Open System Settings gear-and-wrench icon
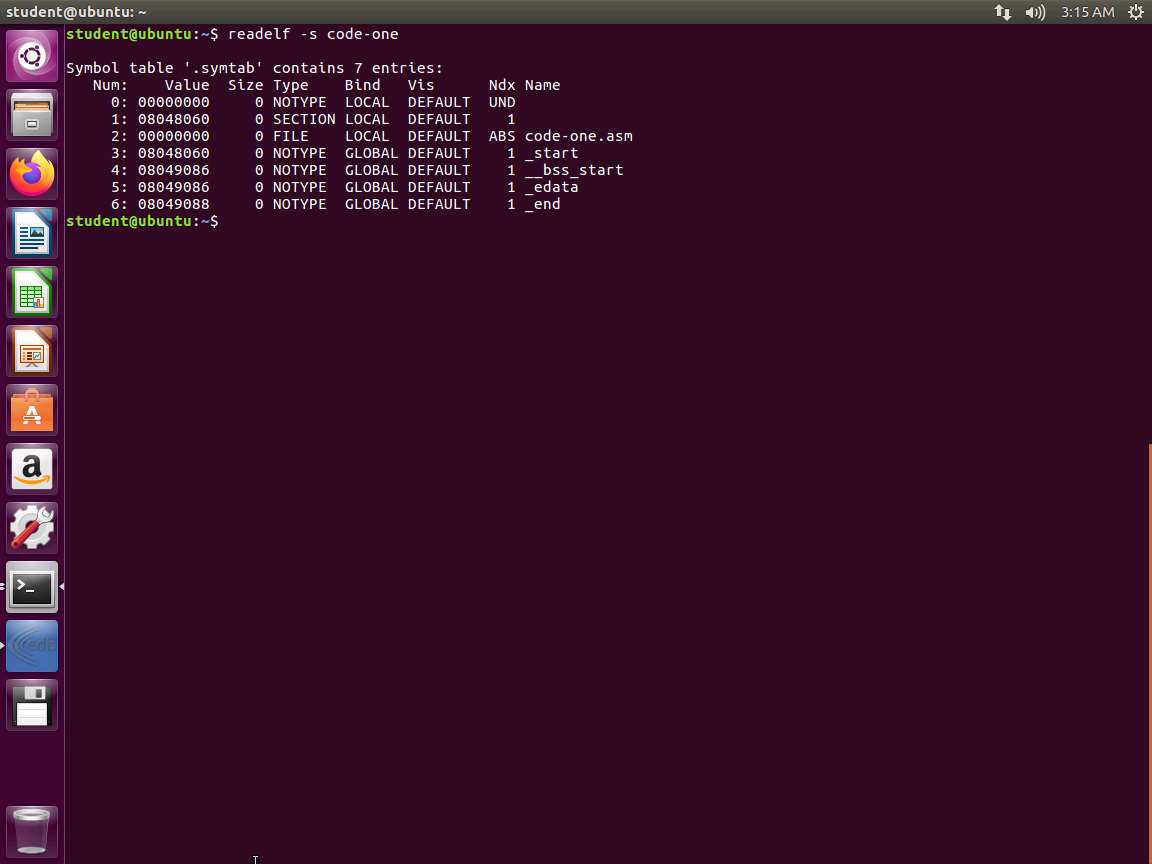The width and height of the screenshot is (1152, 864). [32, 528]
